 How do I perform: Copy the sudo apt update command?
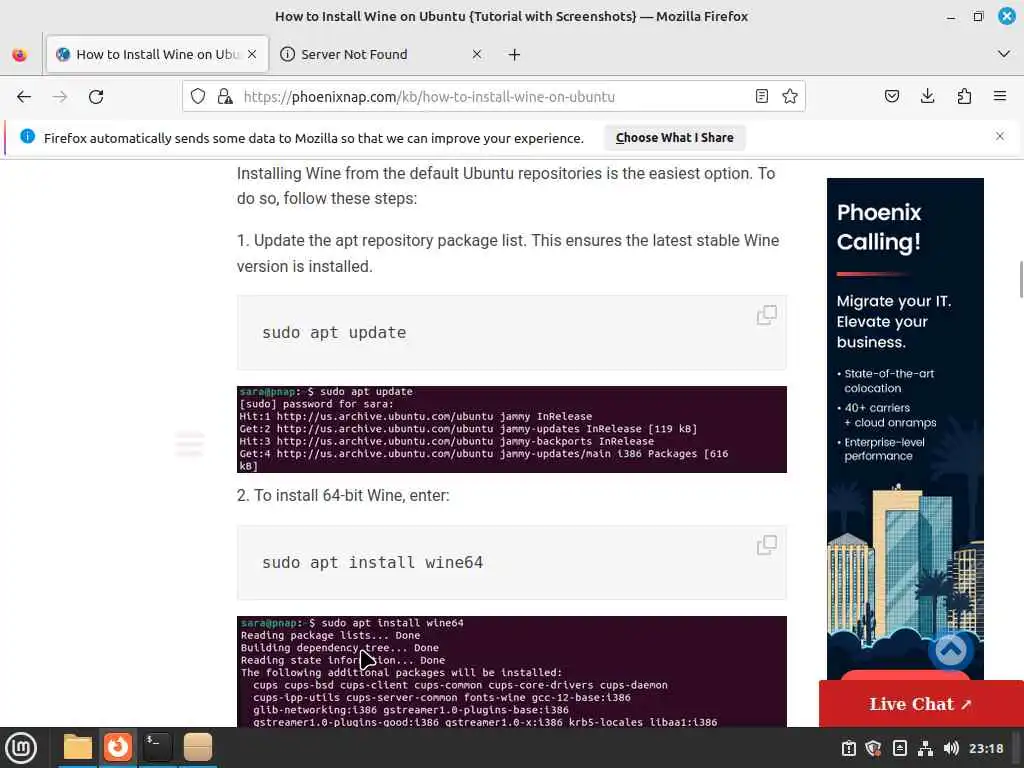coord(767,315)
